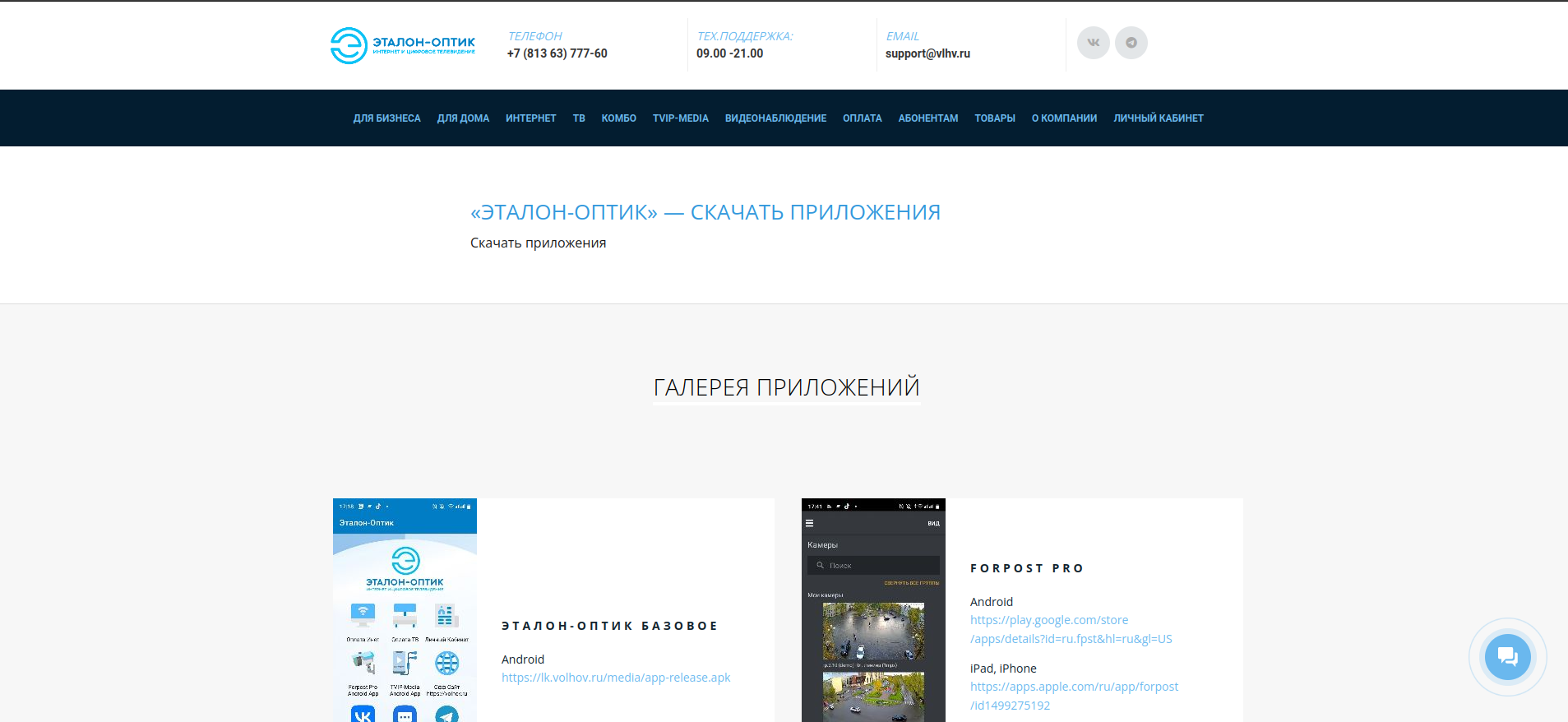Click the FORPOST PRO card title
Image resolution: width=1568 pixels, height=722 pixels.
tap(1027, 568)
